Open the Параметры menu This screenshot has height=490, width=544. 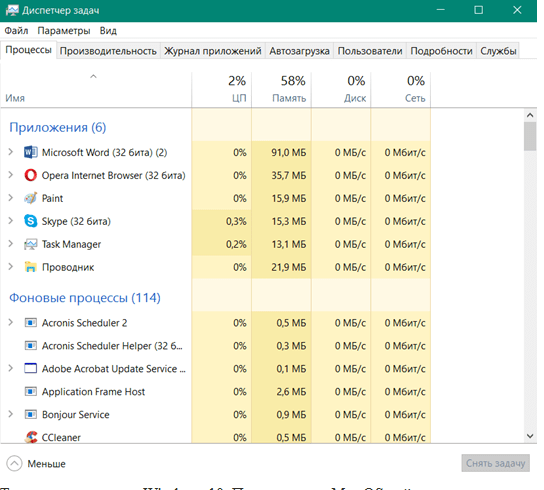pyautogui.click(x=64, y=31)
